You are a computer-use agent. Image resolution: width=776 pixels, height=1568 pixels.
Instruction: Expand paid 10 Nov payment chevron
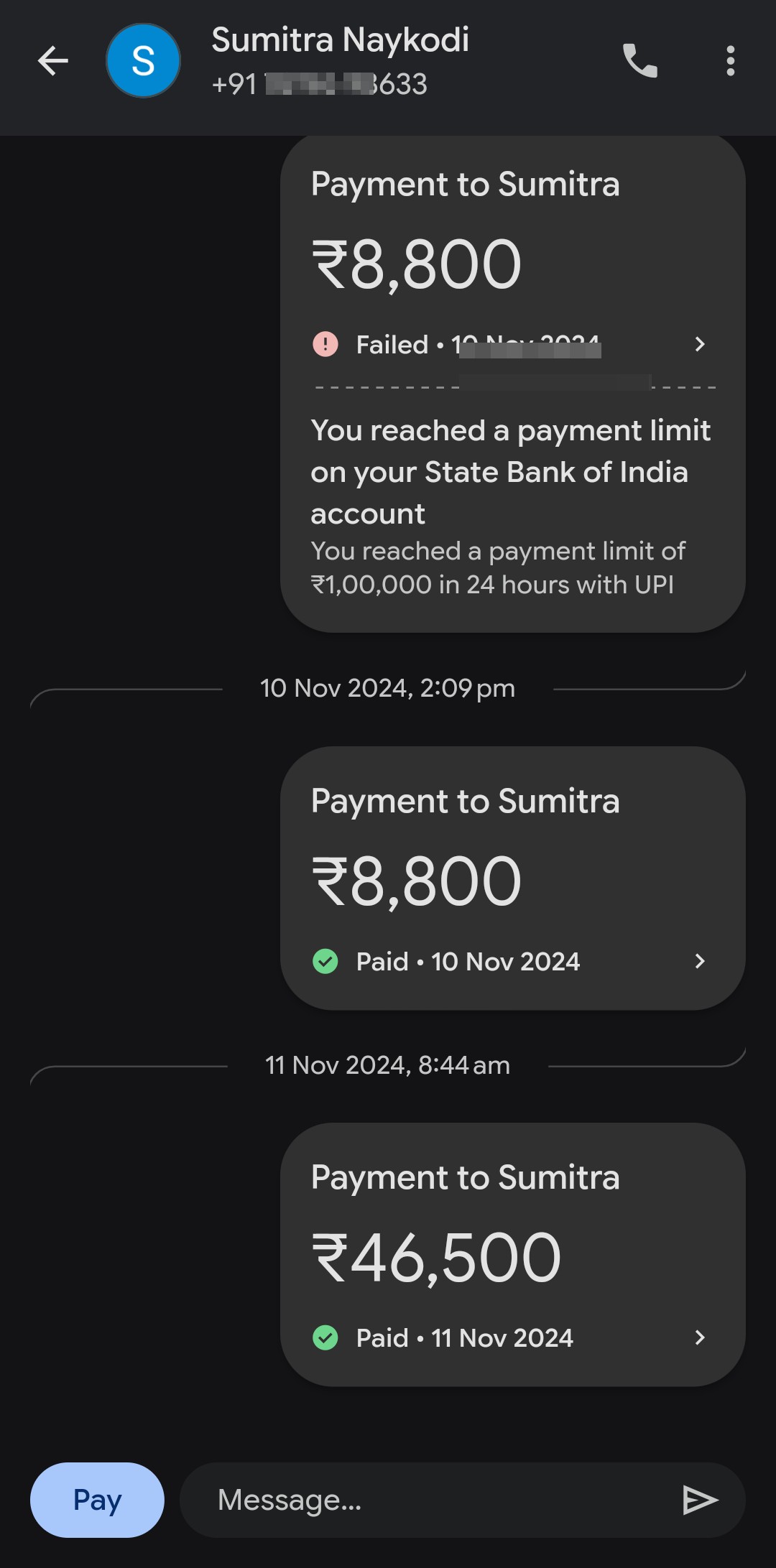pyautogui.click(x=700, y=961)
